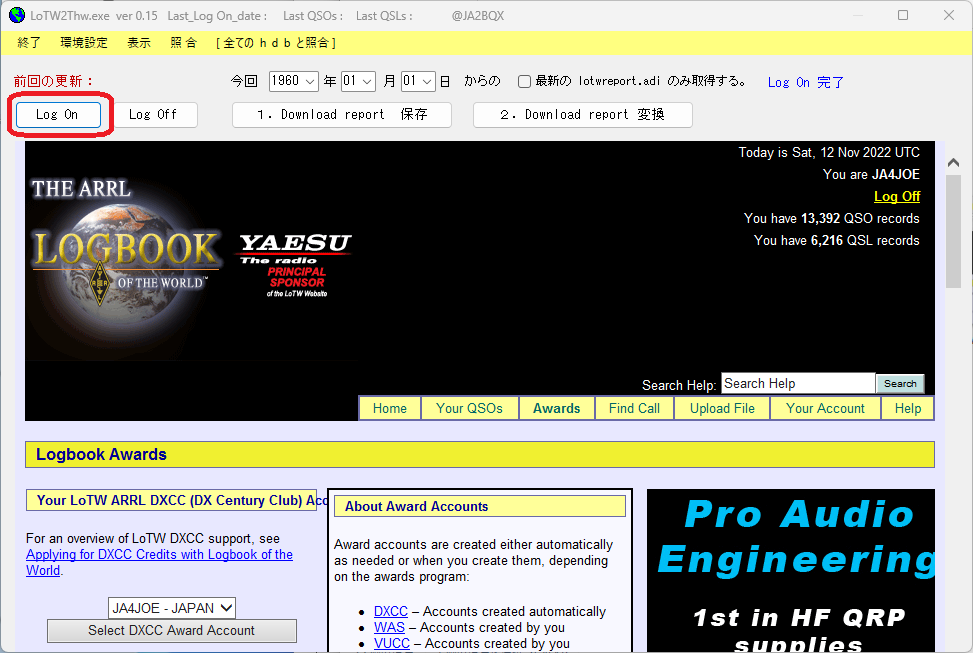
Task: Click '1. Download report 保存' button
Action: (x=342, y=115)
